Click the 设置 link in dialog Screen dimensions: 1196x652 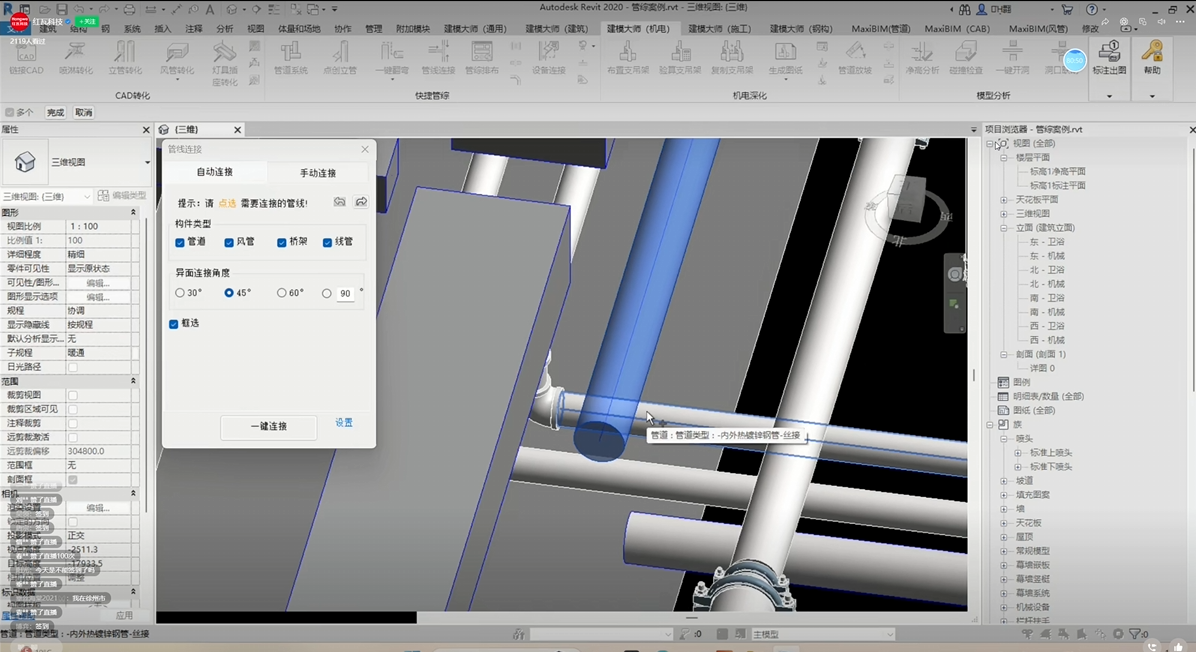[343, 423]
